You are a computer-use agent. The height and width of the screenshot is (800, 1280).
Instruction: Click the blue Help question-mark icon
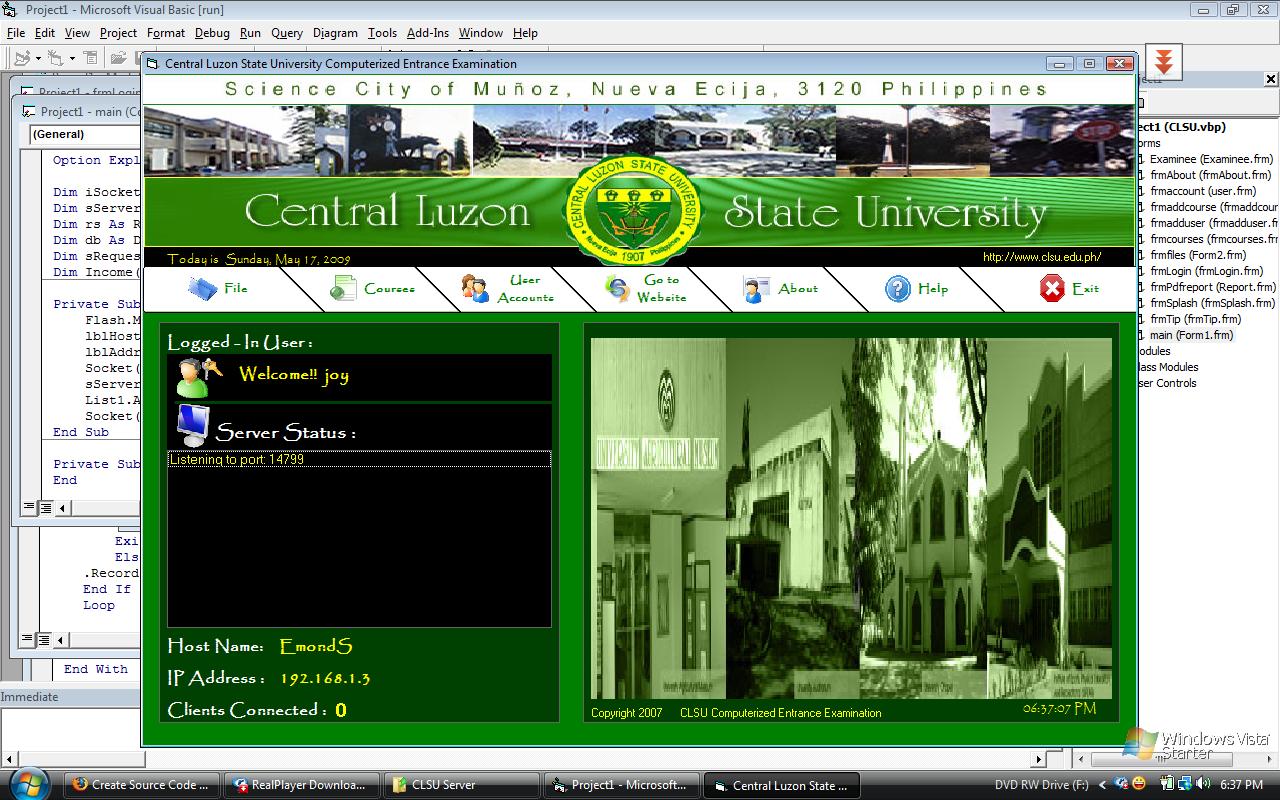(x=897, y=289)
